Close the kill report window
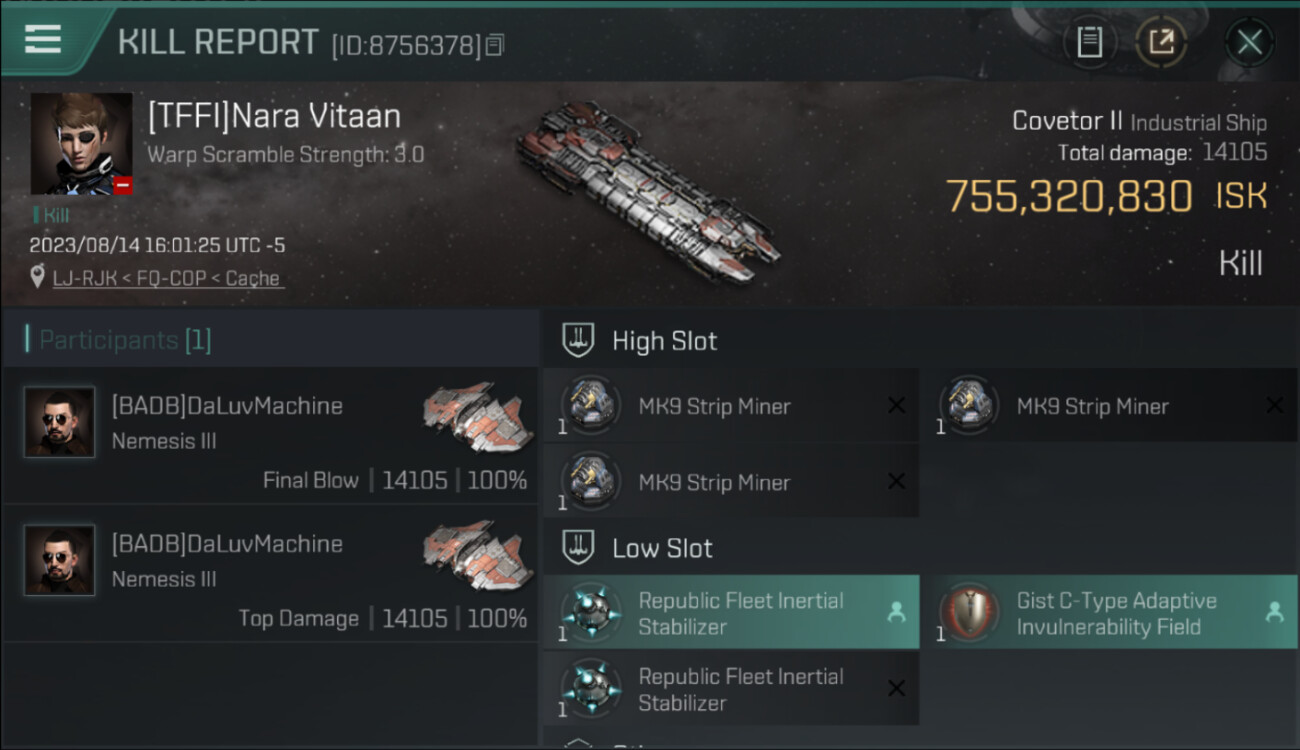 click(1249, 42)
